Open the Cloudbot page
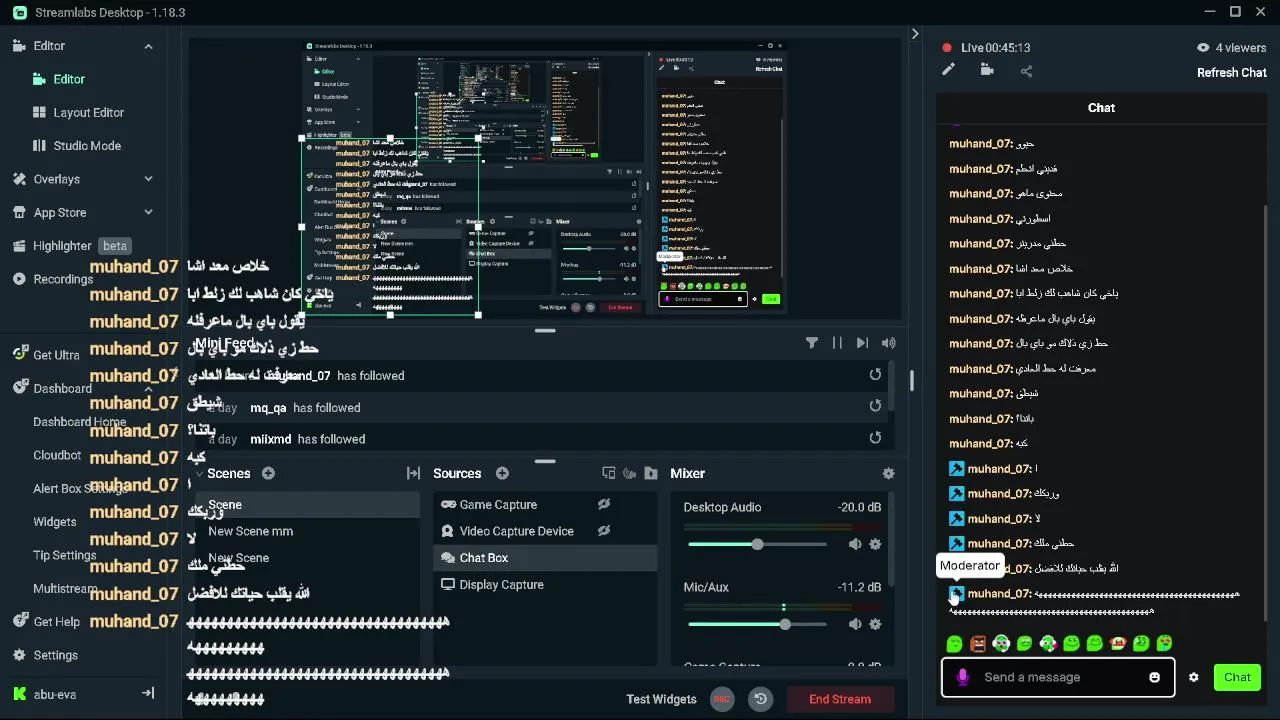This screenshot has height=720, width=1280. 57,455
